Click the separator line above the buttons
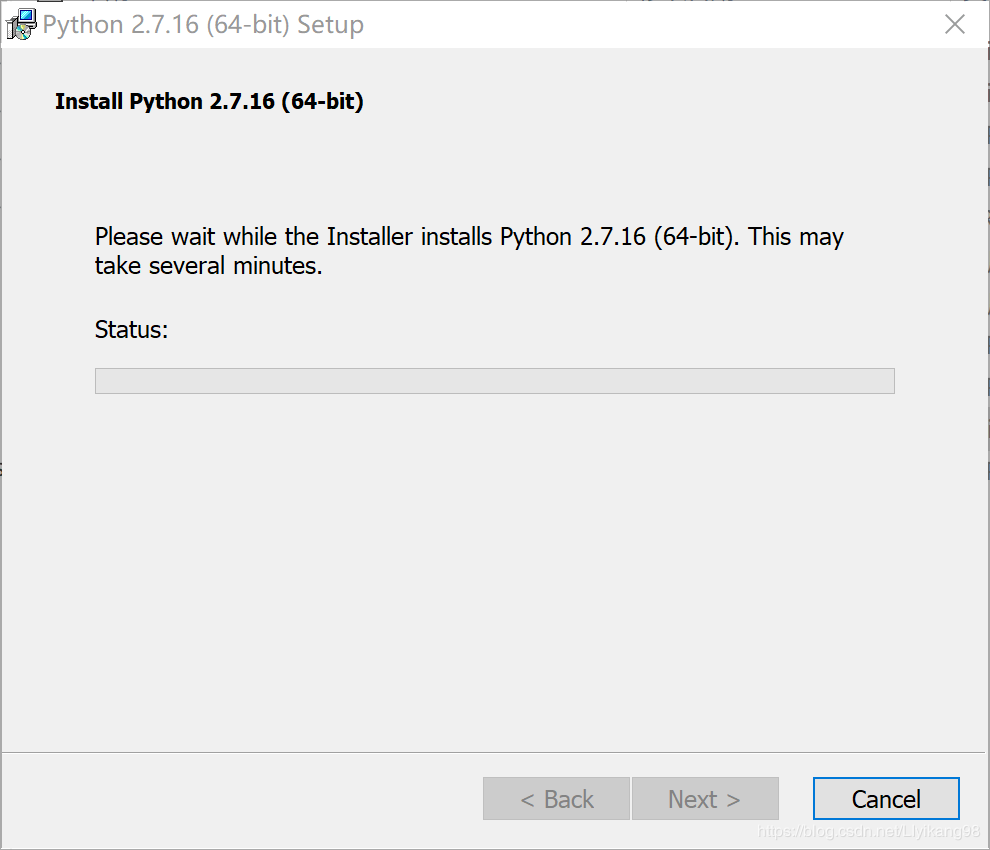This screenshot has height=850, width=990. 494,752
